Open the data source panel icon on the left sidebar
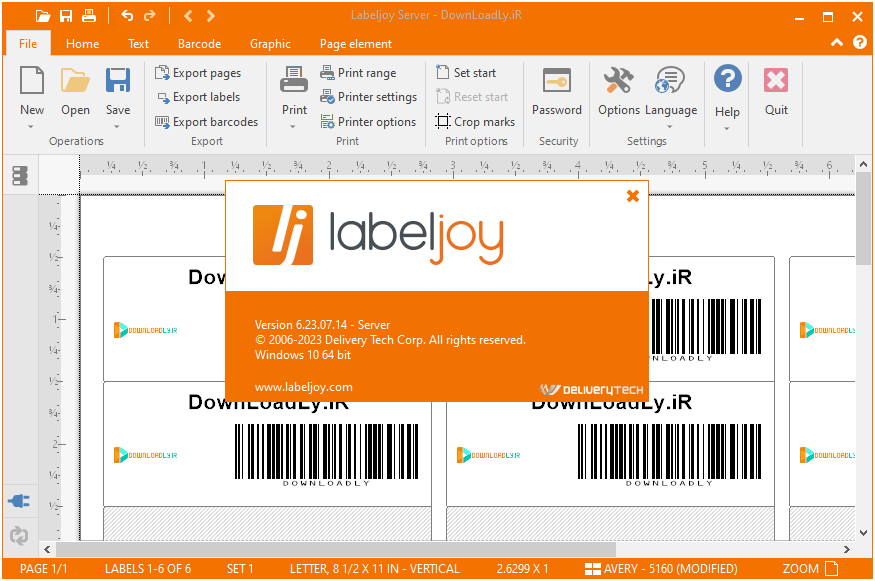This screenshot has width=875, height=581. coord(20,175)
